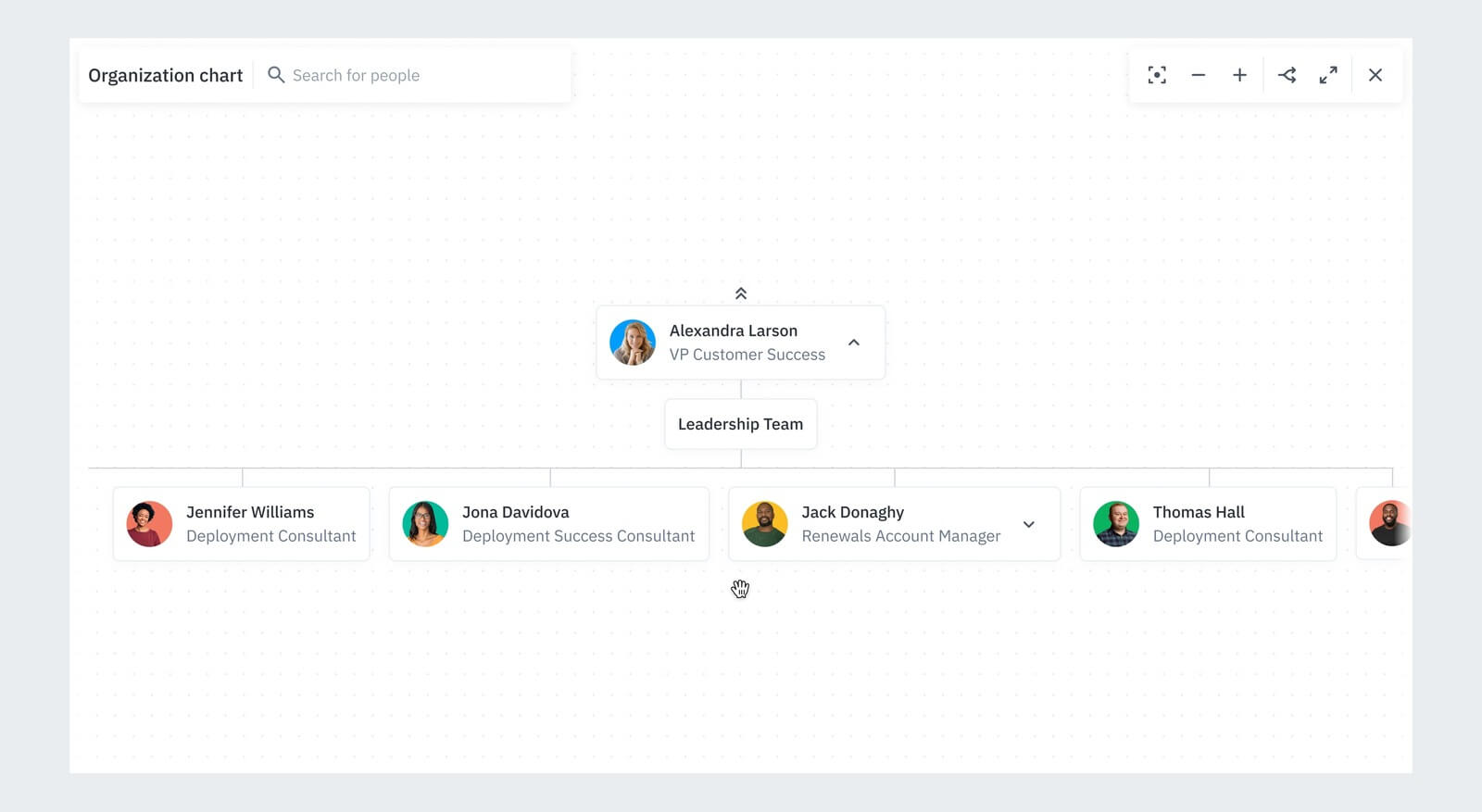The width and height of the screenshot is (1482, 812).
Task: Click the Search for people field
Action: 389,74
